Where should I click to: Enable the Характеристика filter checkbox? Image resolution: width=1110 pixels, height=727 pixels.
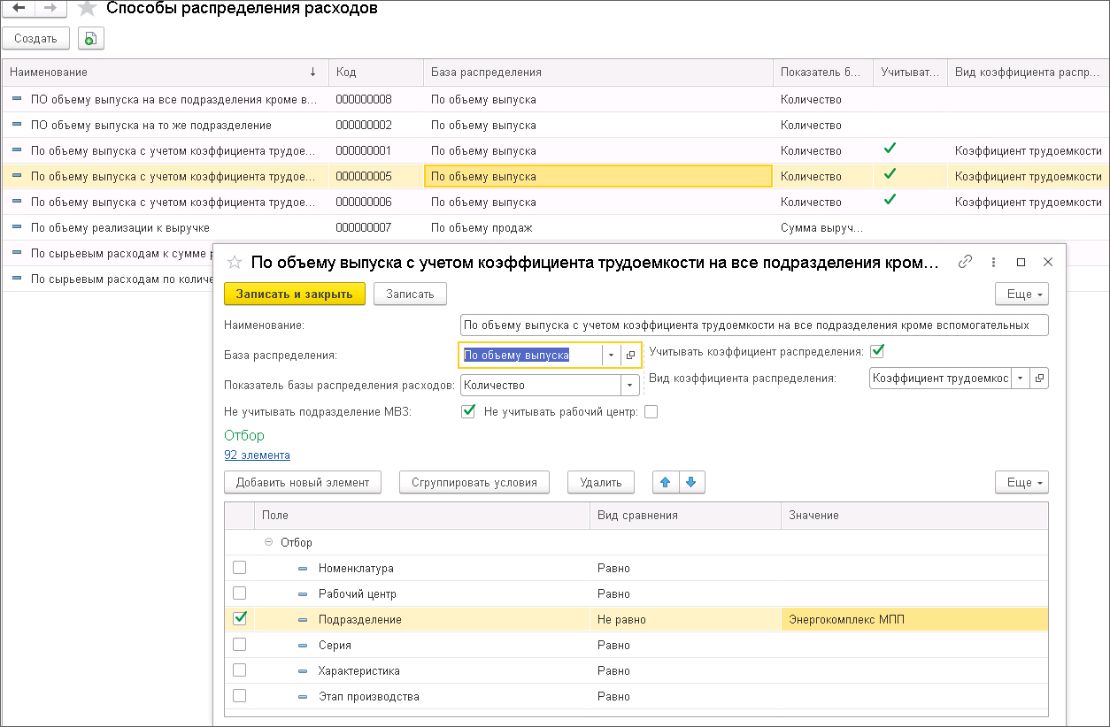tap(240, 670)
